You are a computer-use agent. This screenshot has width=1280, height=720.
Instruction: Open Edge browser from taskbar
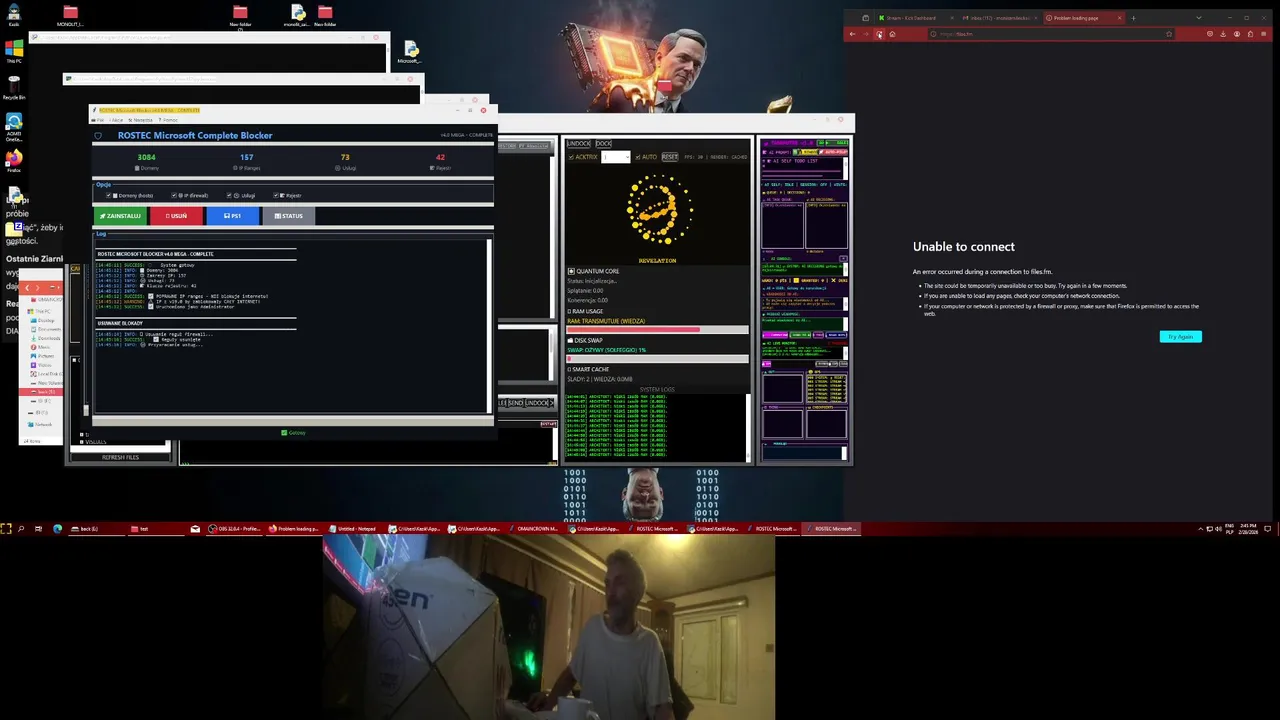(57, 528)
